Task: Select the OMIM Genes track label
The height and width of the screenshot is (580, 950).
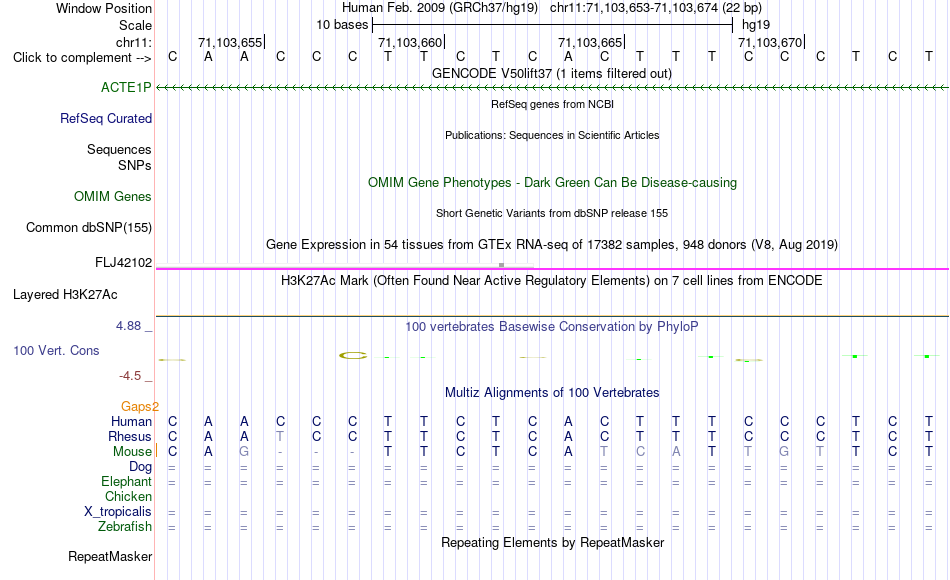Action: click(112, 196)
